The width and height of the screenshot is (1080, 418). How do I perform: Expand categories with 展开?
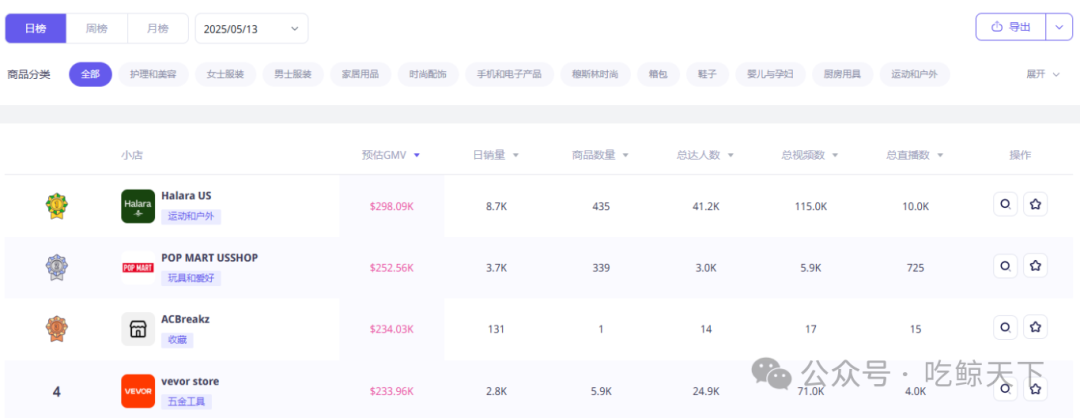point(1041,74)
